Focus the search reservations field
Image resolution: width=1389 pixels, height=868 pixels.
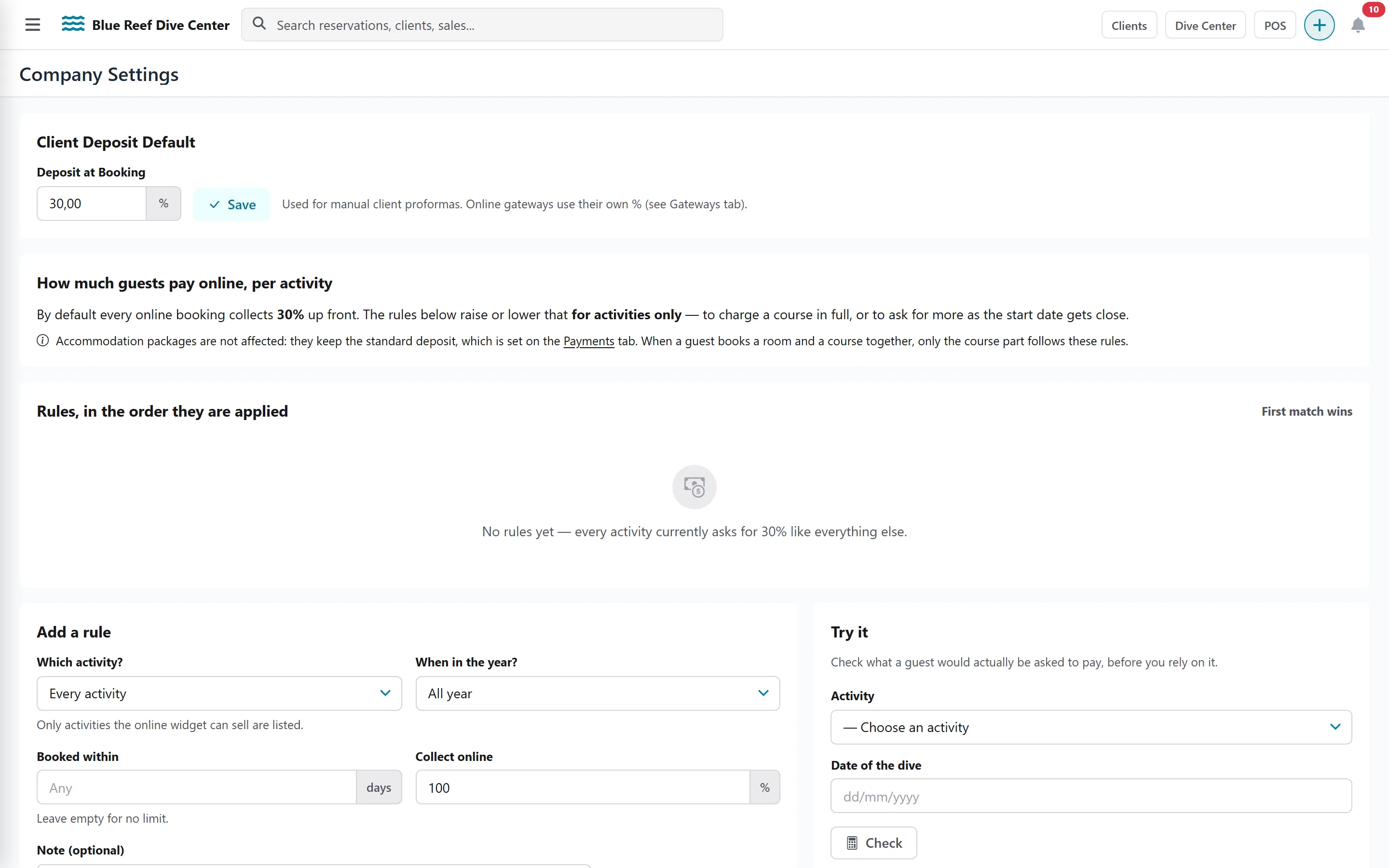tap(481, 25)
